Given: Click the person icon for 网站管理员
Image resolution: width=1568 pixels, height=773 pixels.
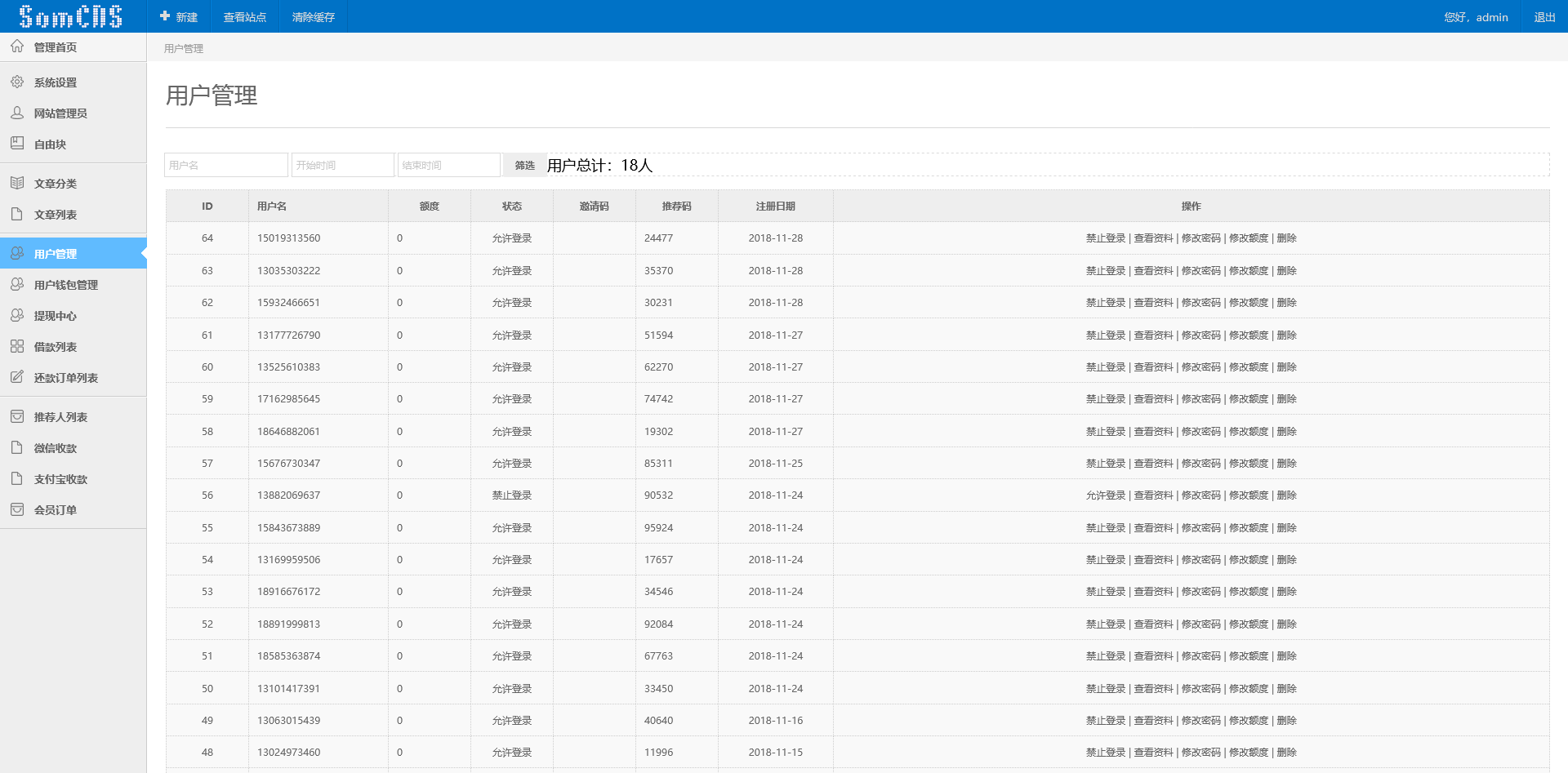Looking at the screenshot, I should 17,113.
